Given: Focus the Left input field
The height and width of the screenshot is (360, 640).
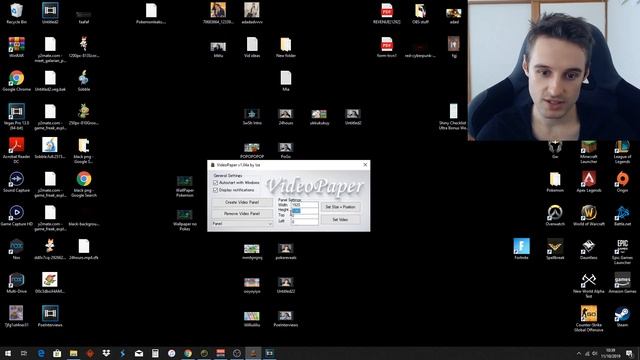Looking at the screenshot, I should [304, 222].
